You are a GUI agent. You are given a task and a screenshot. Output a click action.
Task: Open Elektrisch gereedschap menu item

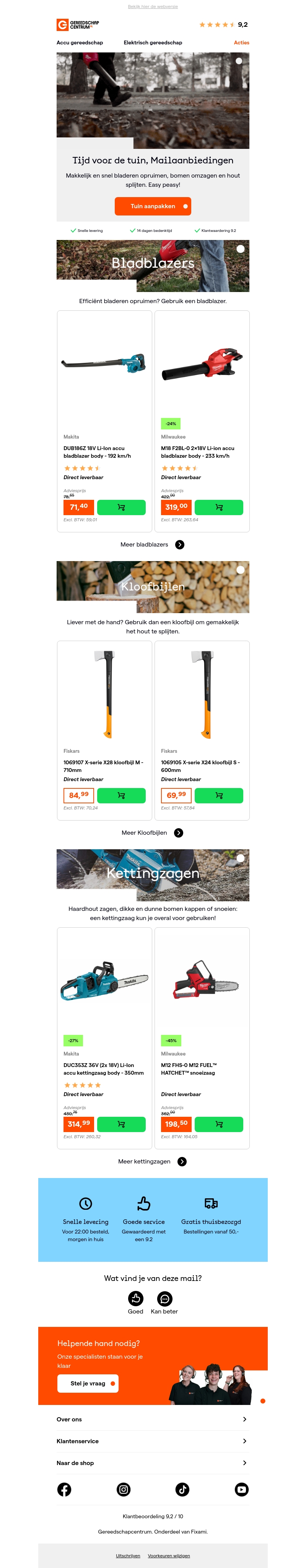coord(153,42)
